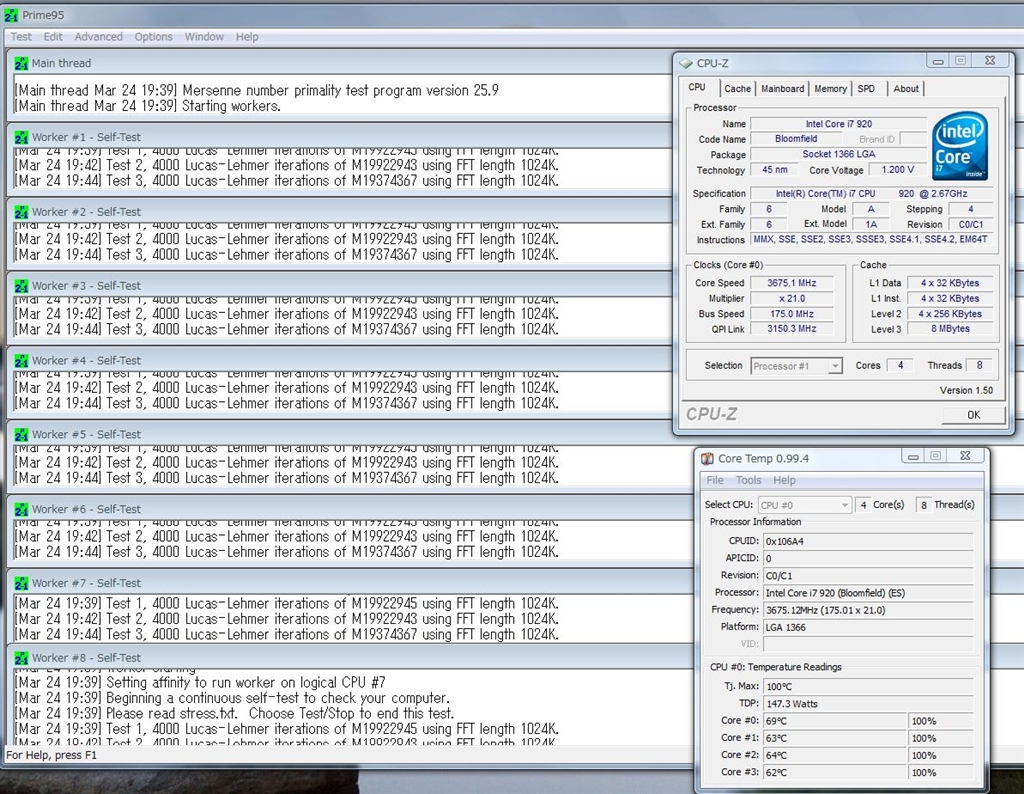
Task: Open the Advanced menu in Prime95
Action: (x=98, y=37)
